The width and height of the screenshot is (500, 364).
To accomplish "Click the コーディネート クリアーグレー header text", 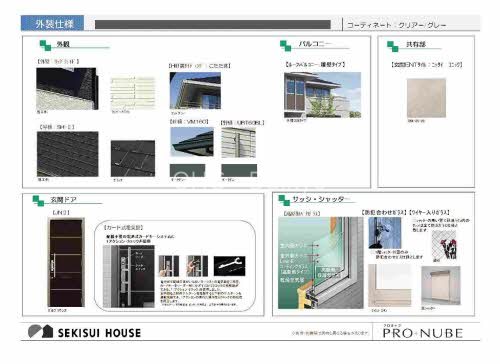I will [x=396, y=25].
